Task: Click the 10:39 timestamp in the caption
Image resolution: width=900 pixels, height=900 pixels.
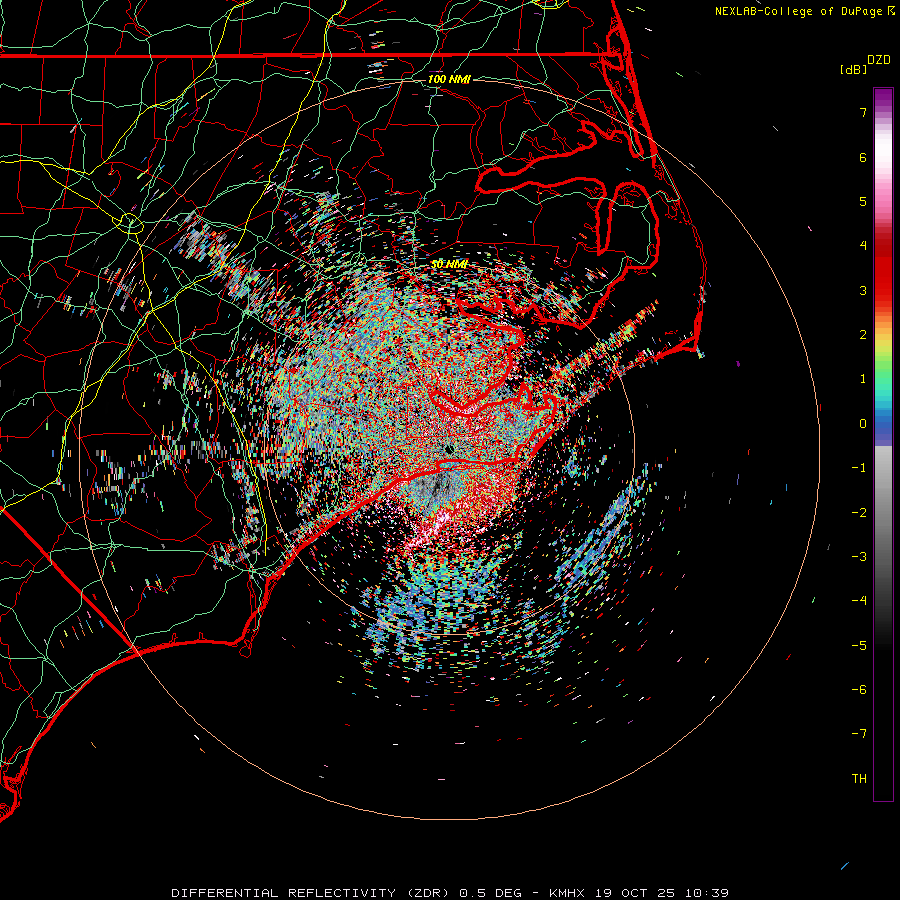Action: (709, 893)
